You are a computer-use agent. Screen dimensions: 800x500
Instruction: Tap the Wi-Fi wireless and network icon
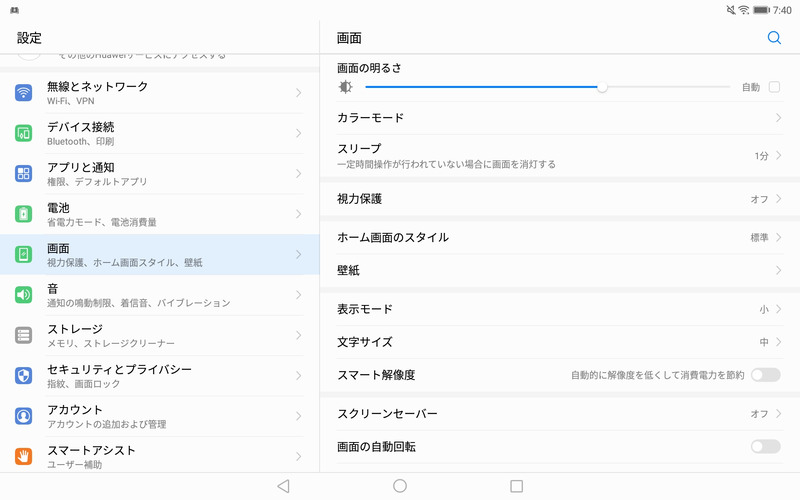pyautogui.click(x=23, y=93)
